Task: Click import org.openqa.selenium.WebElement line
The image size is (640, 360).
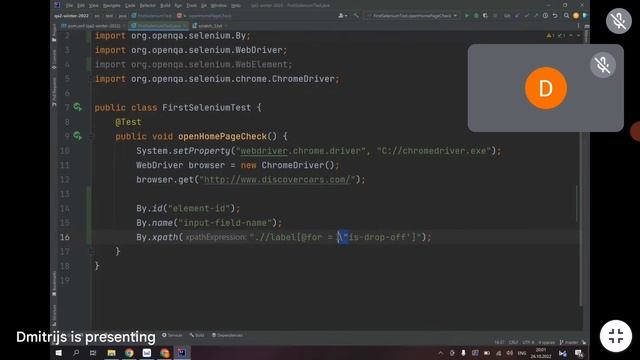Action: coord(193,64)
